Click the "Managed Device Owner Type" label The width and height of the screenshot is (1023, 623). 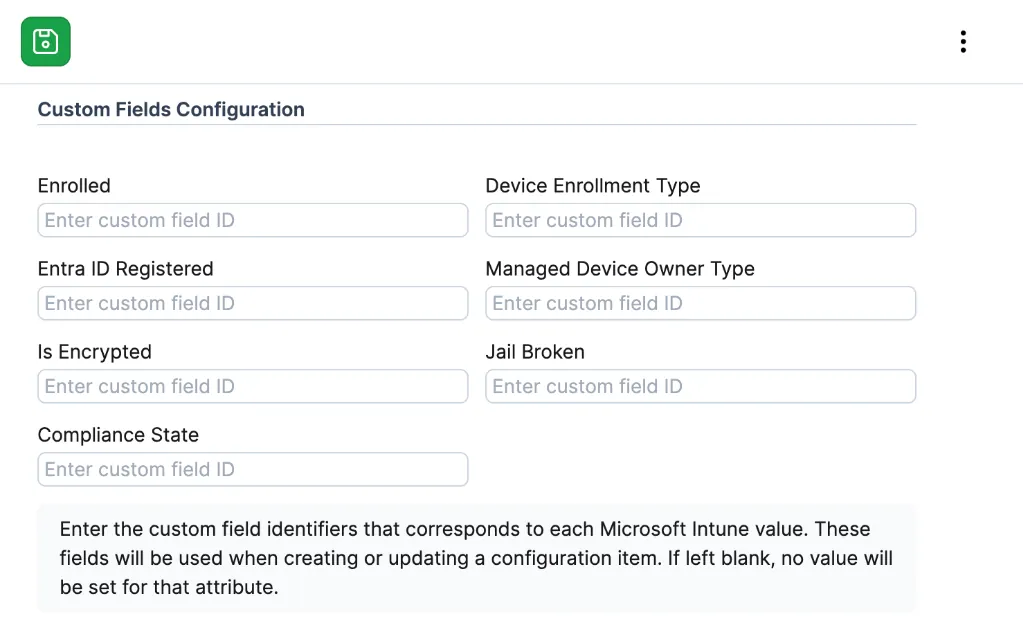pos(619,269)
